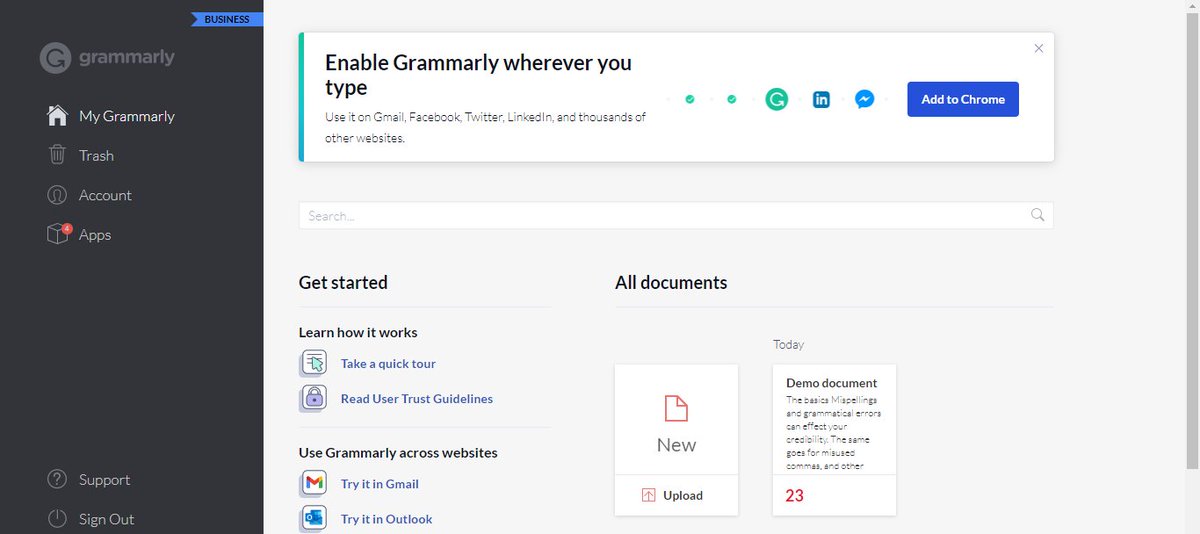
Task: Click the red 23 alerts count
Action: (x=794, y=495)
